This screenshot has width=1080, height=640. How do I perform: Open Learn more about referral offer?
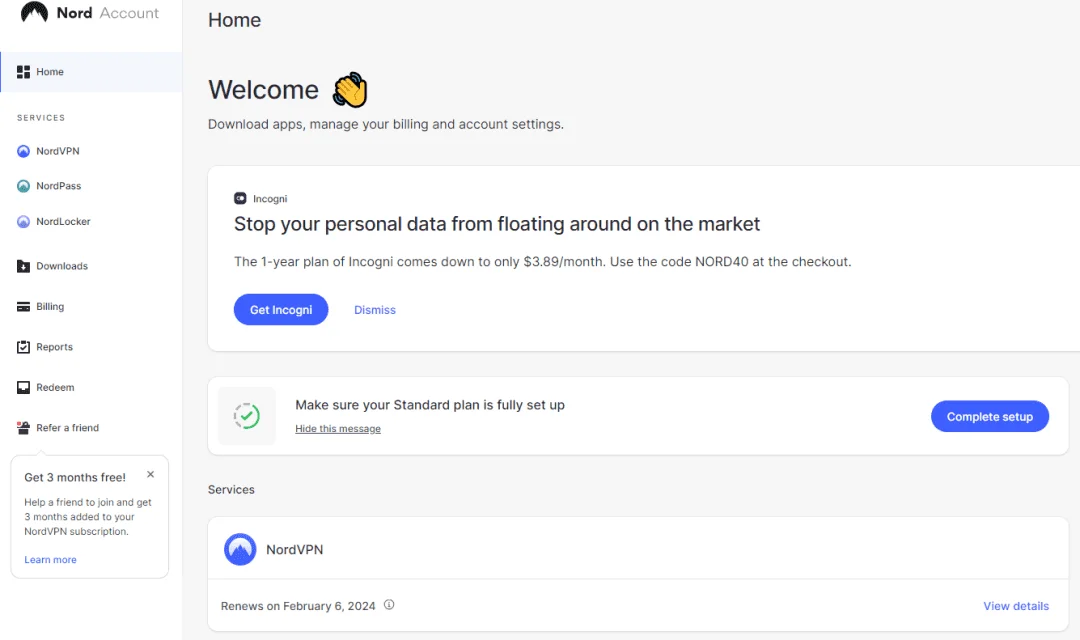pos(50,559)
